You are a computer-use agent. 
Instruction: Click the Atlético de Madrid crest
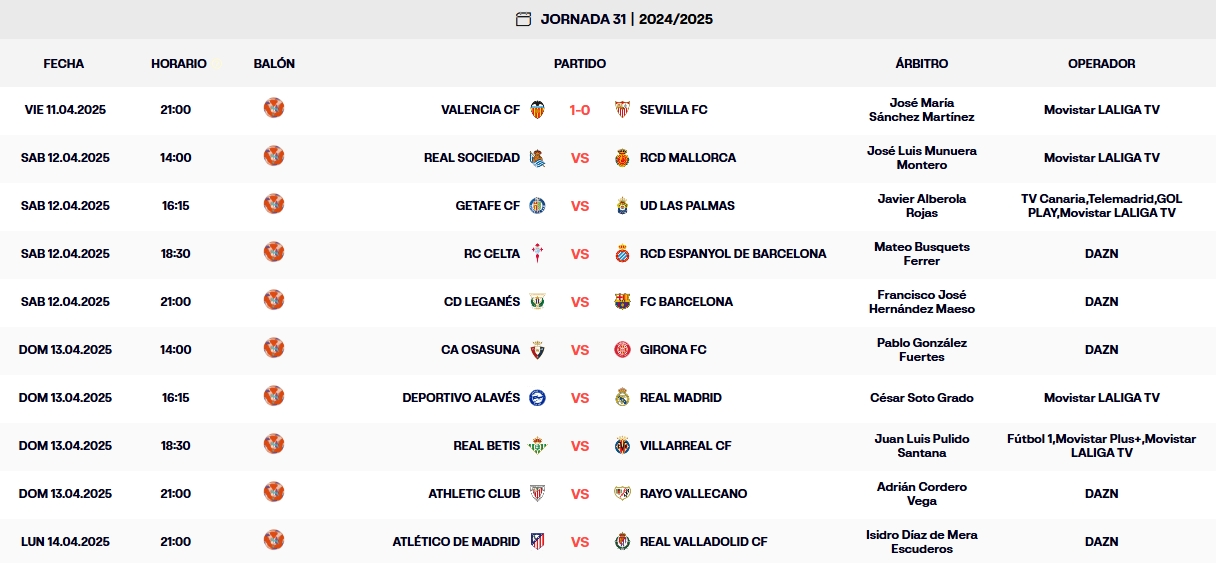click(x=537, y=541)
